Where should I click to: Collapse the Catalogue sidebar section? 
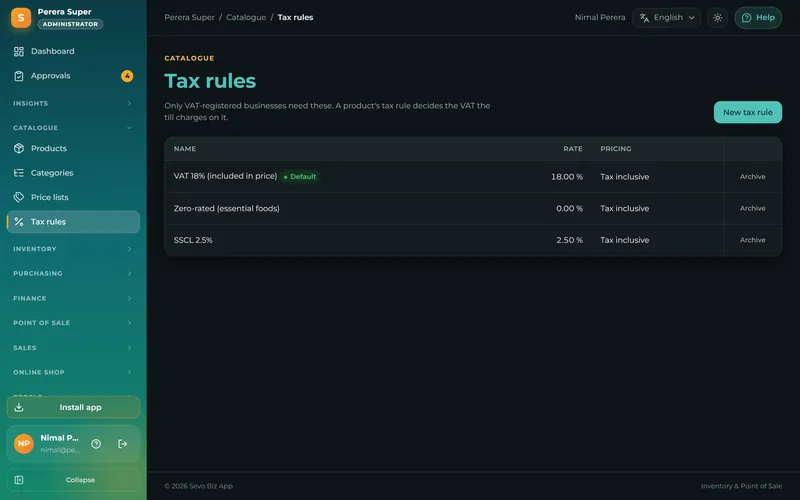73,128
